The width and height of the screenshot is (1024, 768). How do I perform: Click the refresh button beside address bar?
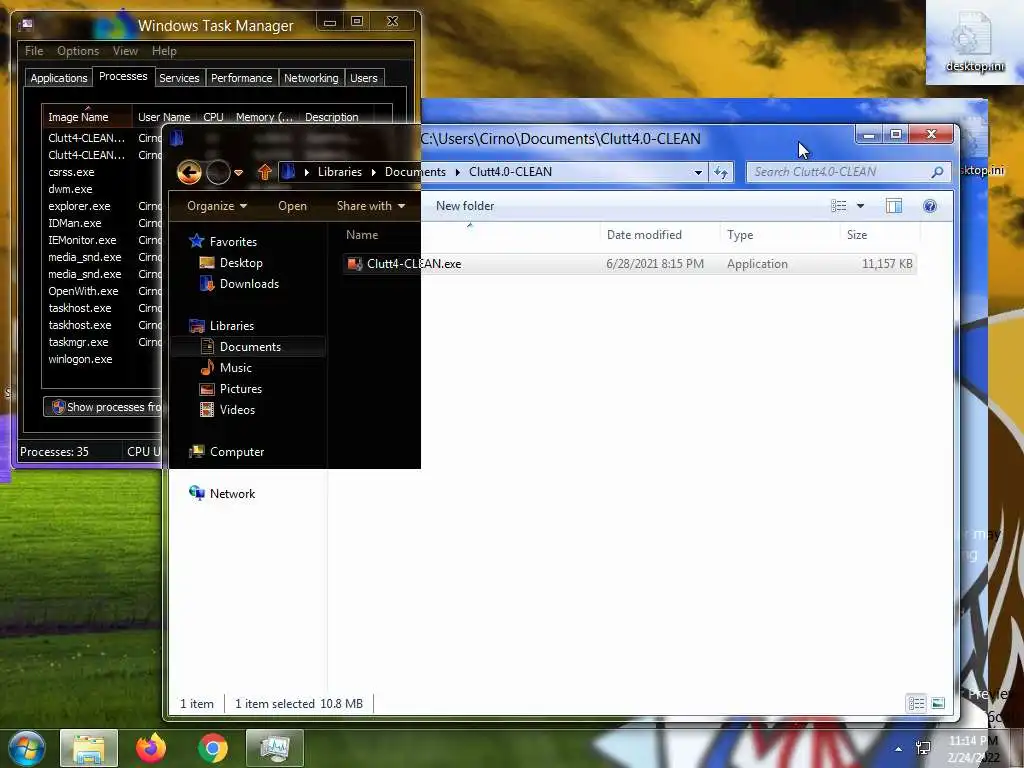tap(721, 172)
